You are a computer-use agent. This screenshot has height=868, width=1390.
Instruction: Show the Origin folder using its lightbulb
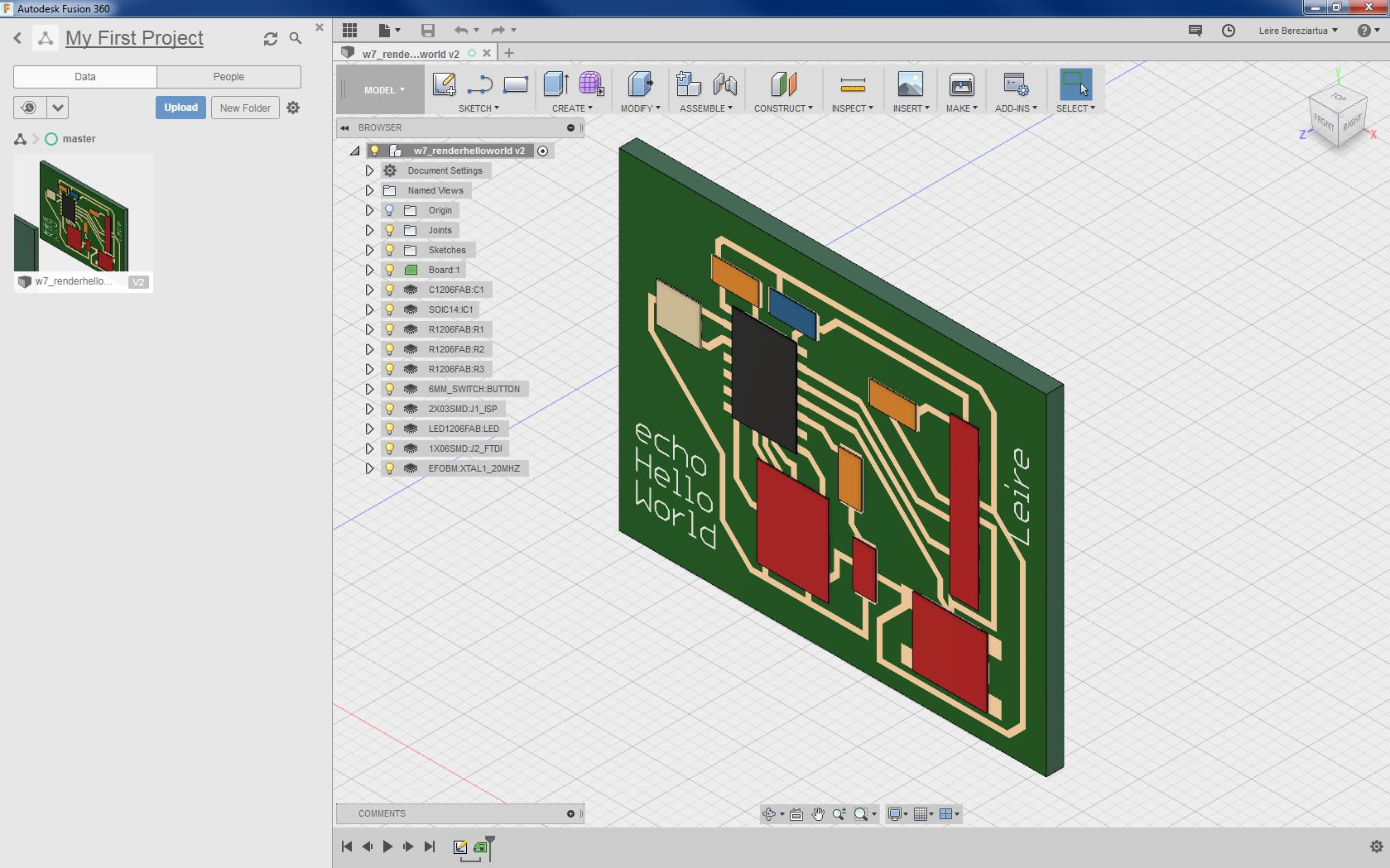pyautogui.click(x=389, y=210)
